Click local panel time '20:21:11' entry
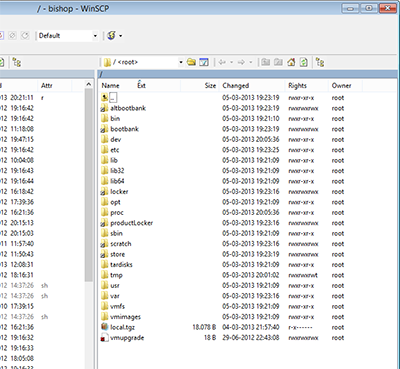This screenshot has height=369, width=400. tap(22, 98)
